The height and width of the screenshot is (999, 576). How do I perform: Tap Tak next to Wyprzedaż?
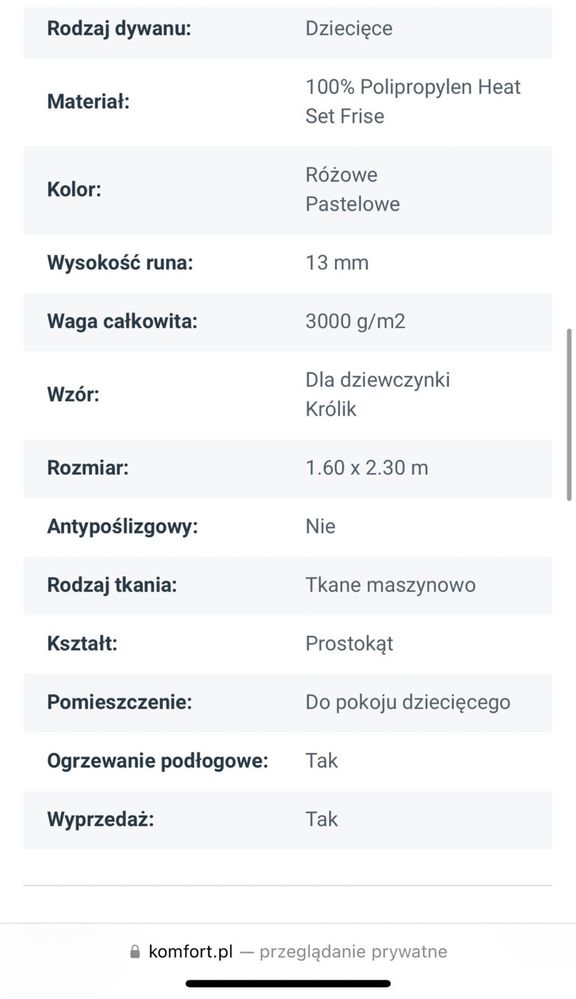[322, 819]
